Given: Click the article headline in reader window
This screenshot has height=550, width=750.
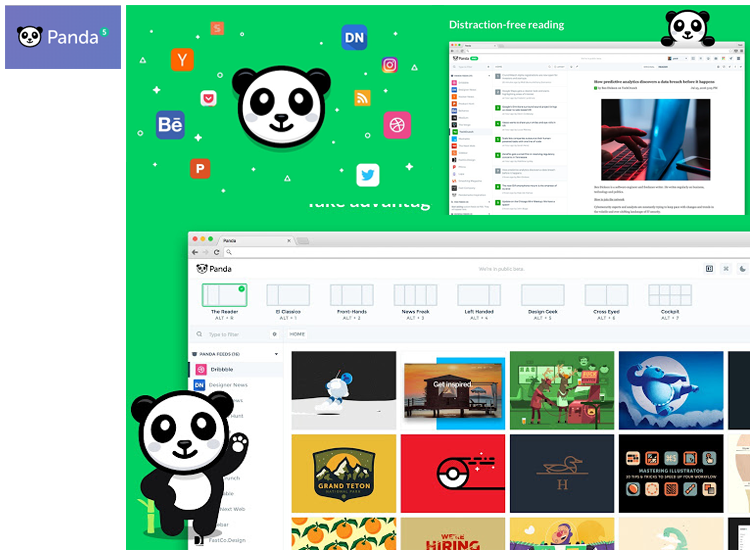Looking at the screenshot, I should 654,82.
